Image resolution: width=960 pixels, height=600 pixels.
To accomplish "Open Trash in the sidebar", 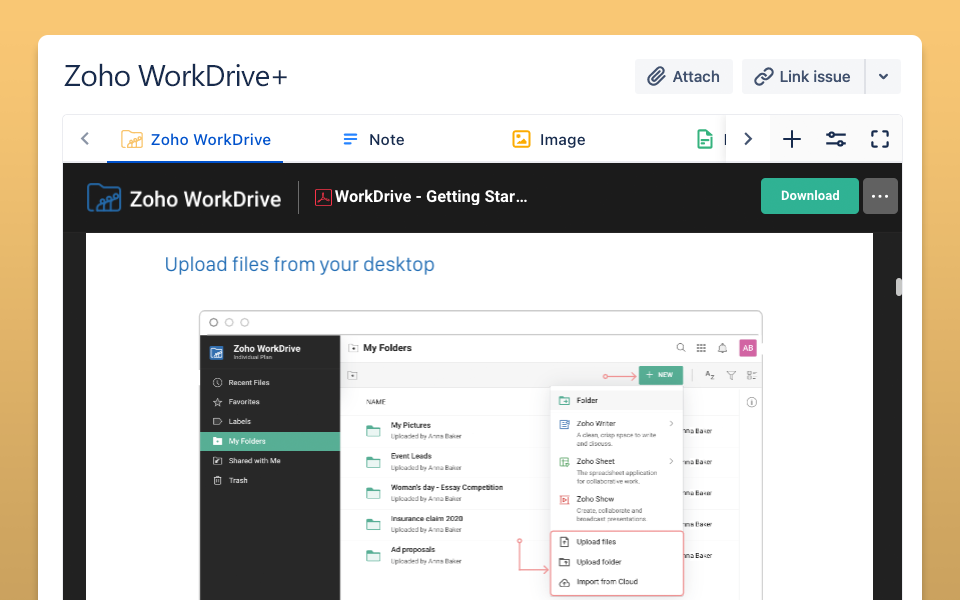I will (238, 481).
